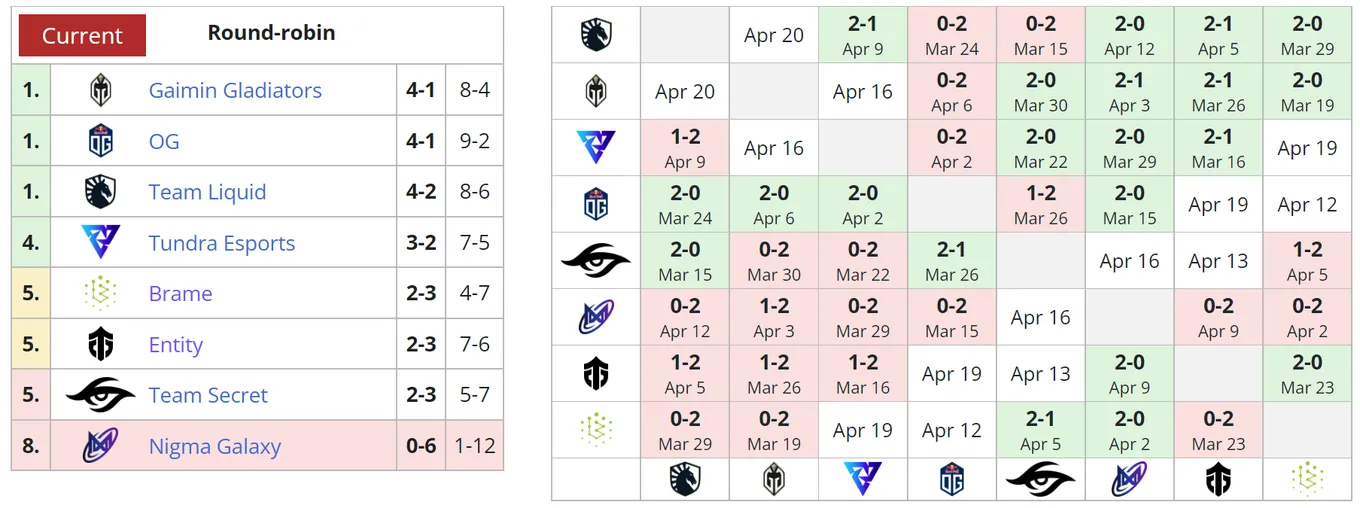This screenshot has width=1360, height=508.
Task: Click the Brame logo in crosstable left column
Action: click(x=596, y=430)
